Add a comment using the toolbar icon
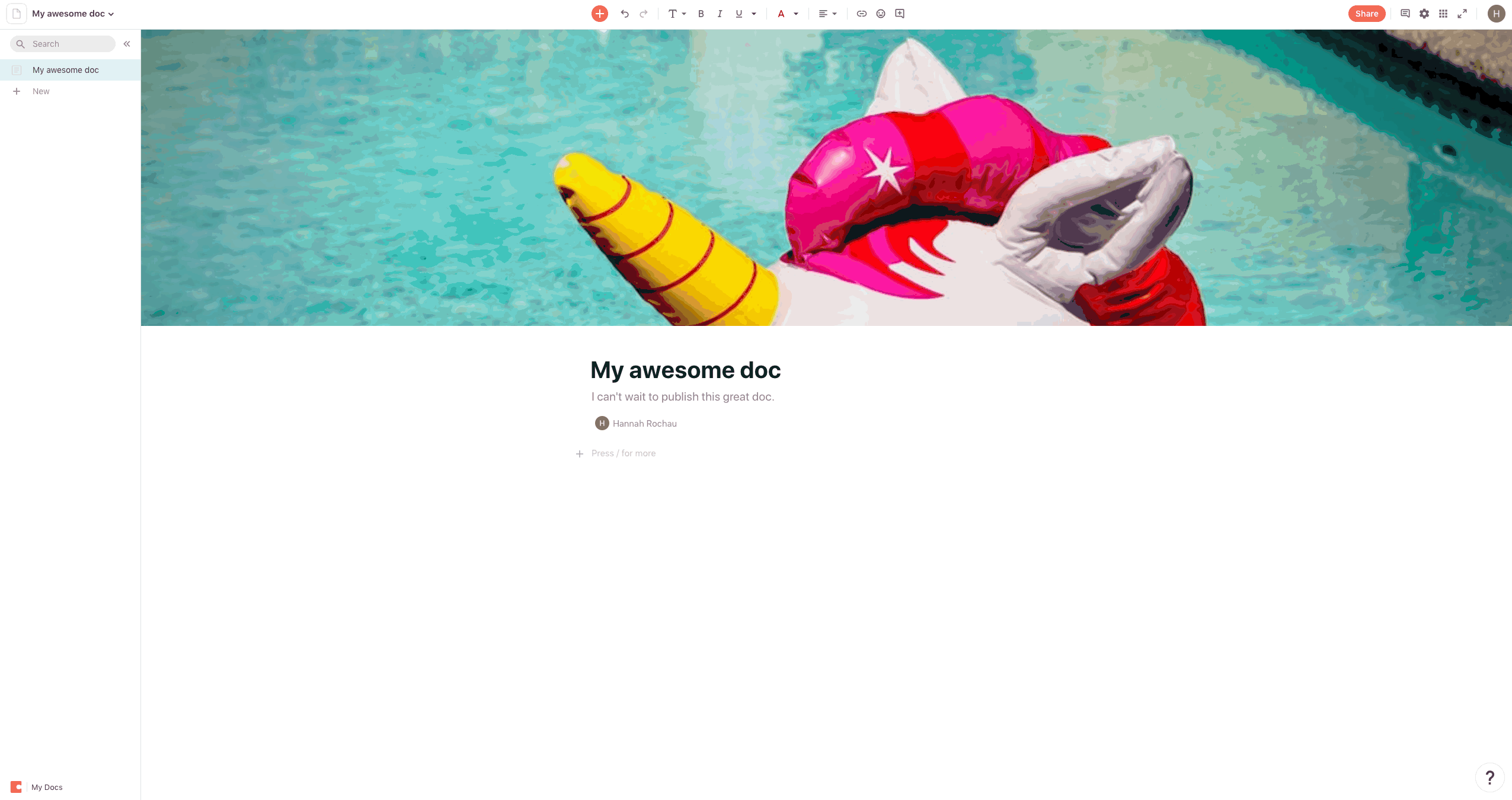Screen dimensions: 1512x800 tap(899, 14)
